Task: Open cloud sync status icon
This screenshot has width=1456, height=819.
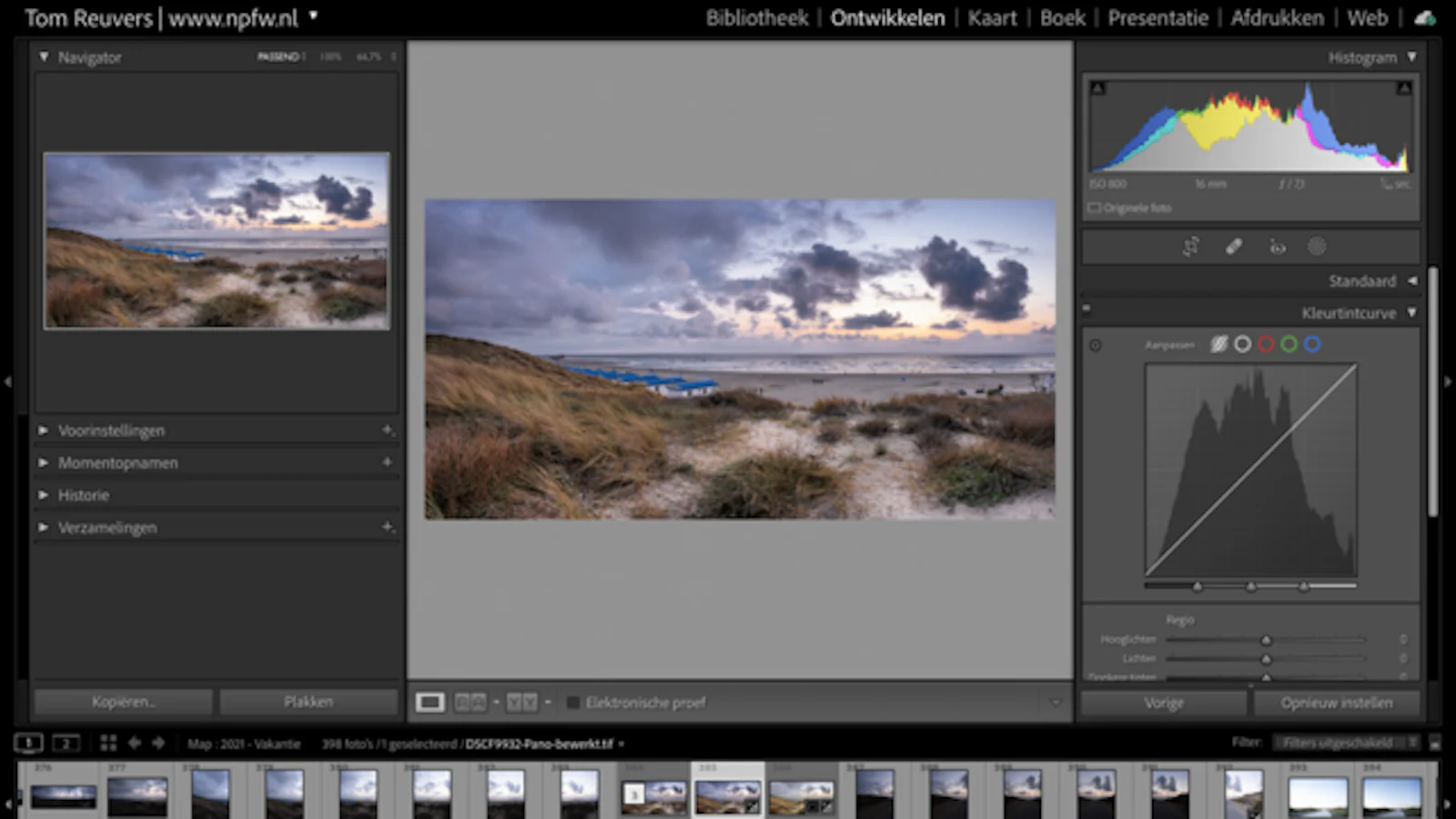Action: 1425,18
